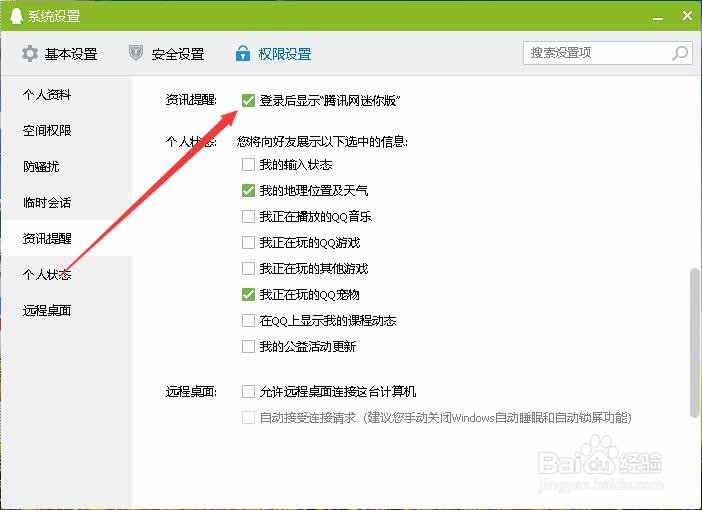The width and height of the screenshot is (702, 510).
Task: Open 个人资料 in the sidebar
Action: point(47,94)
